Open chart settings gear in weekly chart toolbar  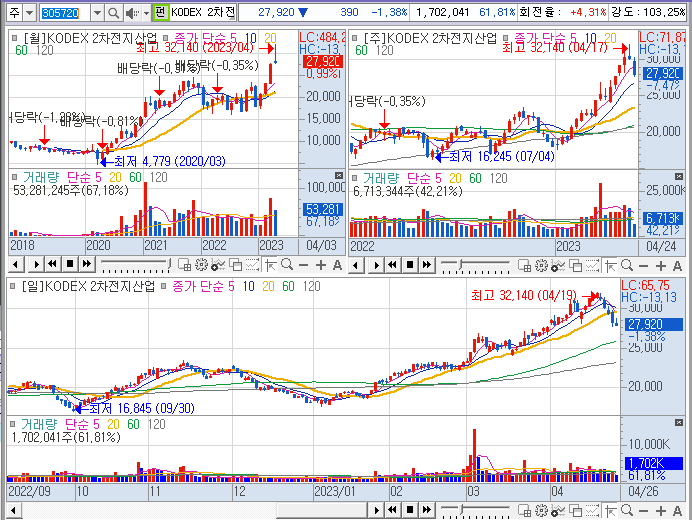pos(541,266)
